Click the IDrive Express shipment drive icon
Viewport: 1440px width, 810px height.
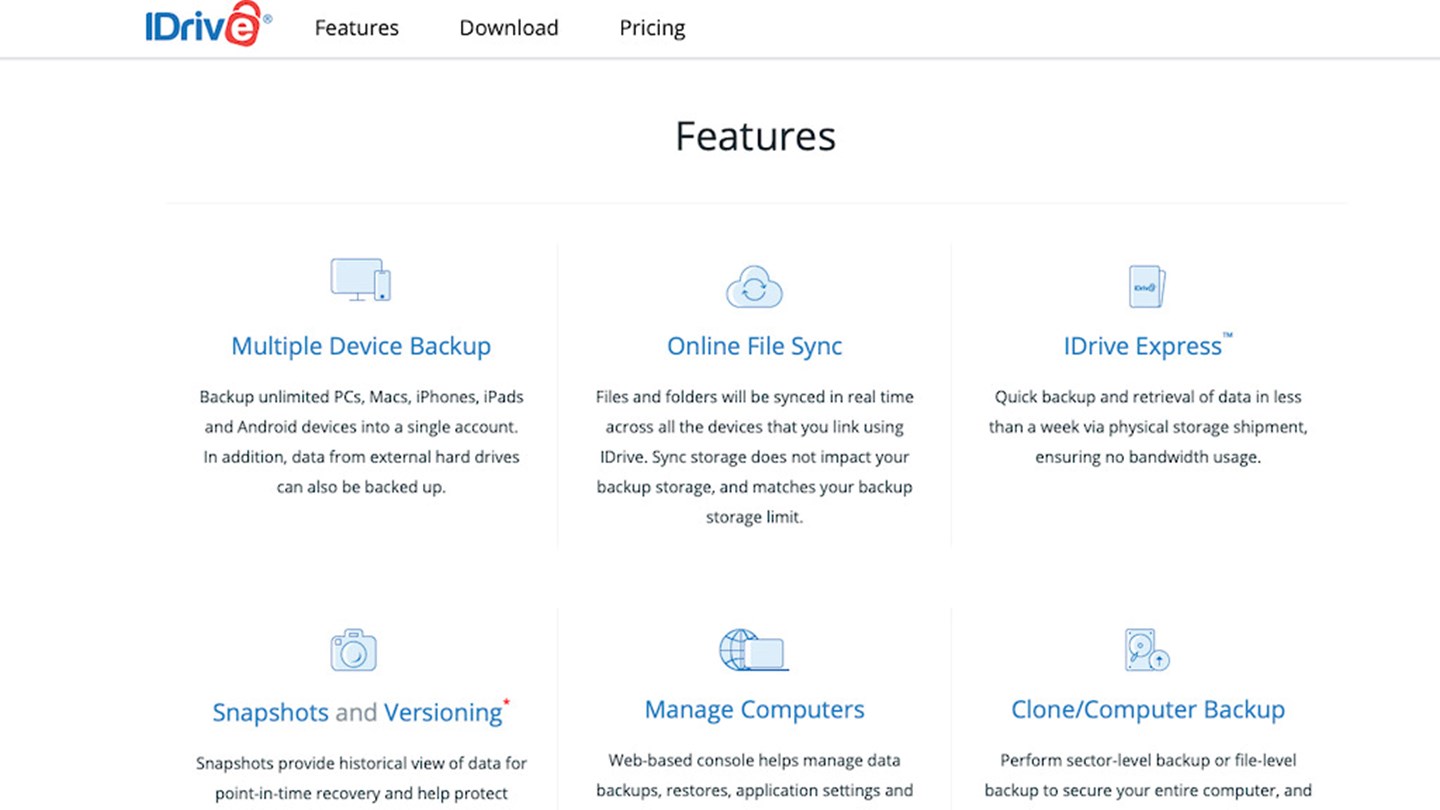tap(1147, 285)
